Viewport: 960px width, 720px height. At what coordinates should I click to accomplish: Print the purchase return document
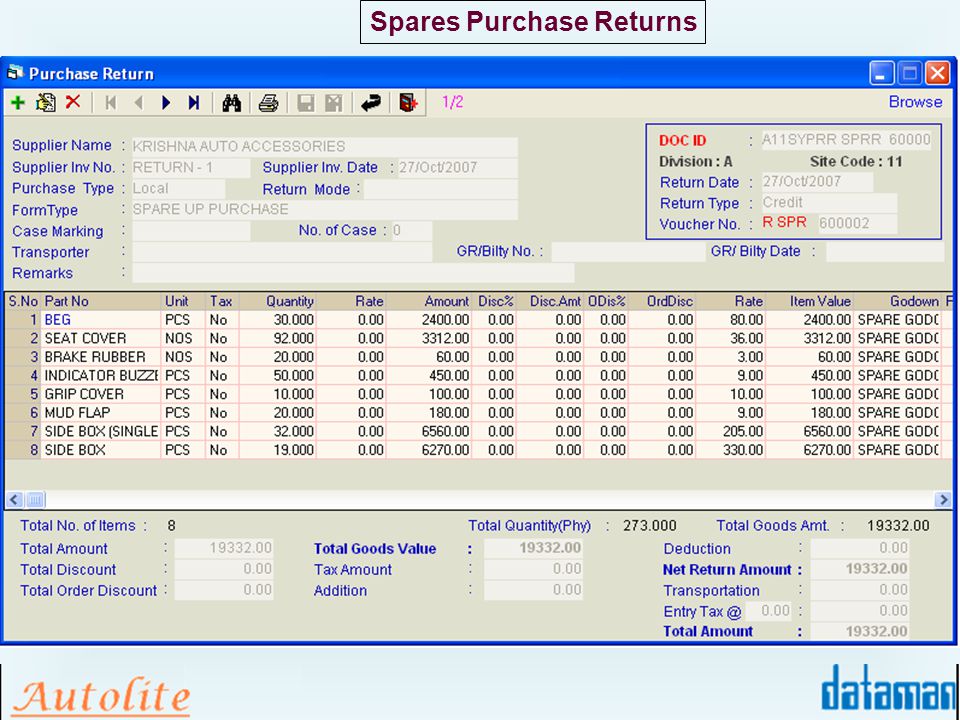coord(268,103)
